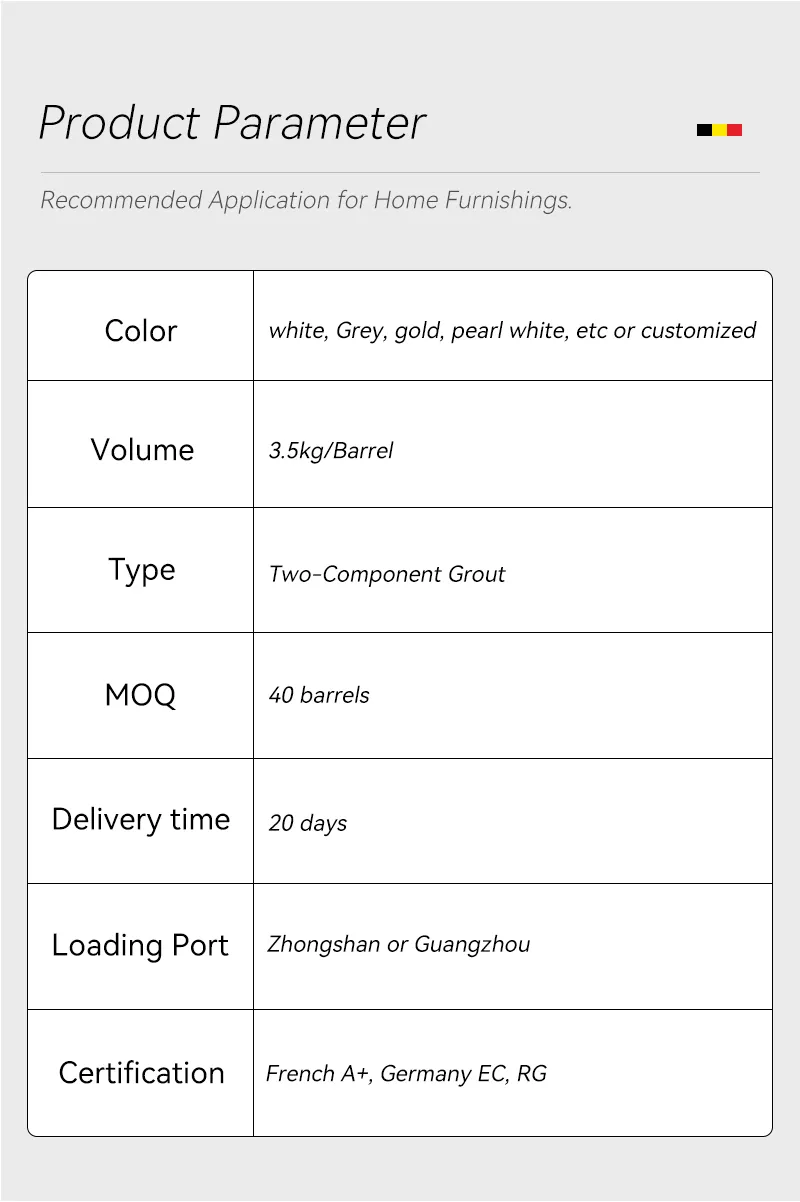Click the Product Parameter heading
Viewport: 800px width, 1202px height.
click(232, 123)
